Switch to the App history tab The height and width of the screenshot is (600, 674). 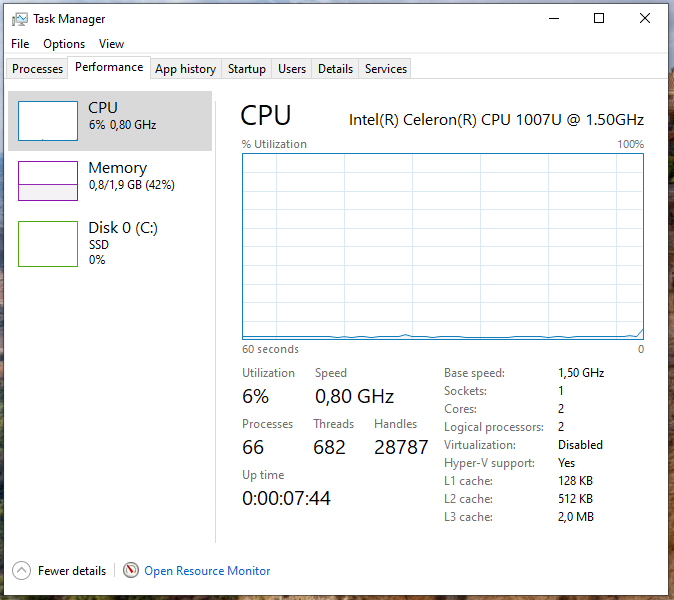pos(185,69)
